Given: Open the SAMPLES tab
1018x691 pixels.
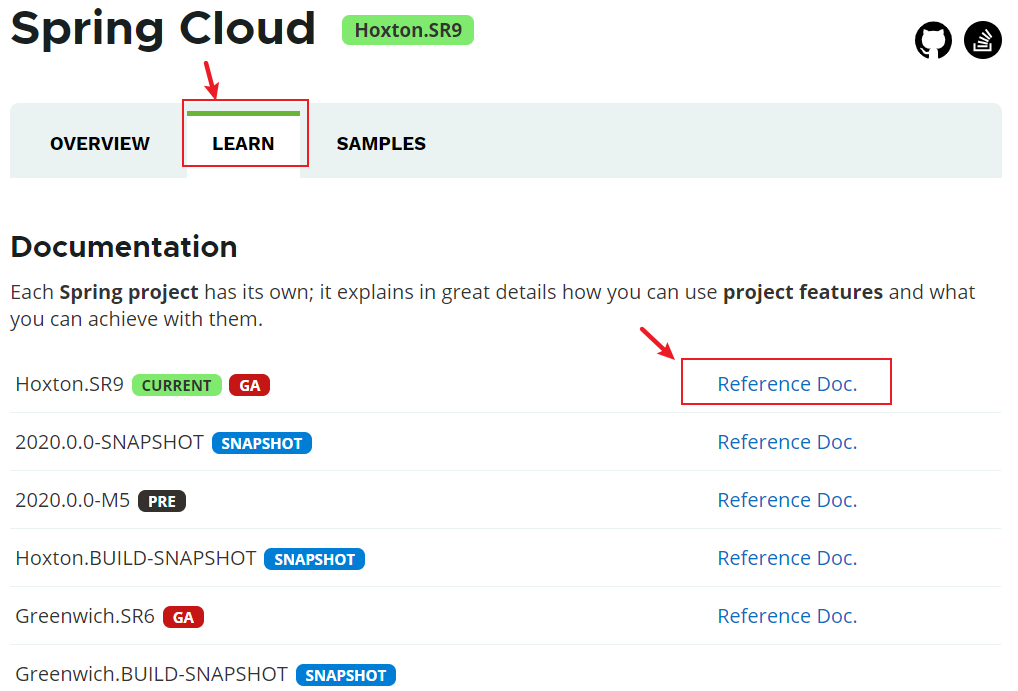Looking at the screenshot, I should (381, 144).
